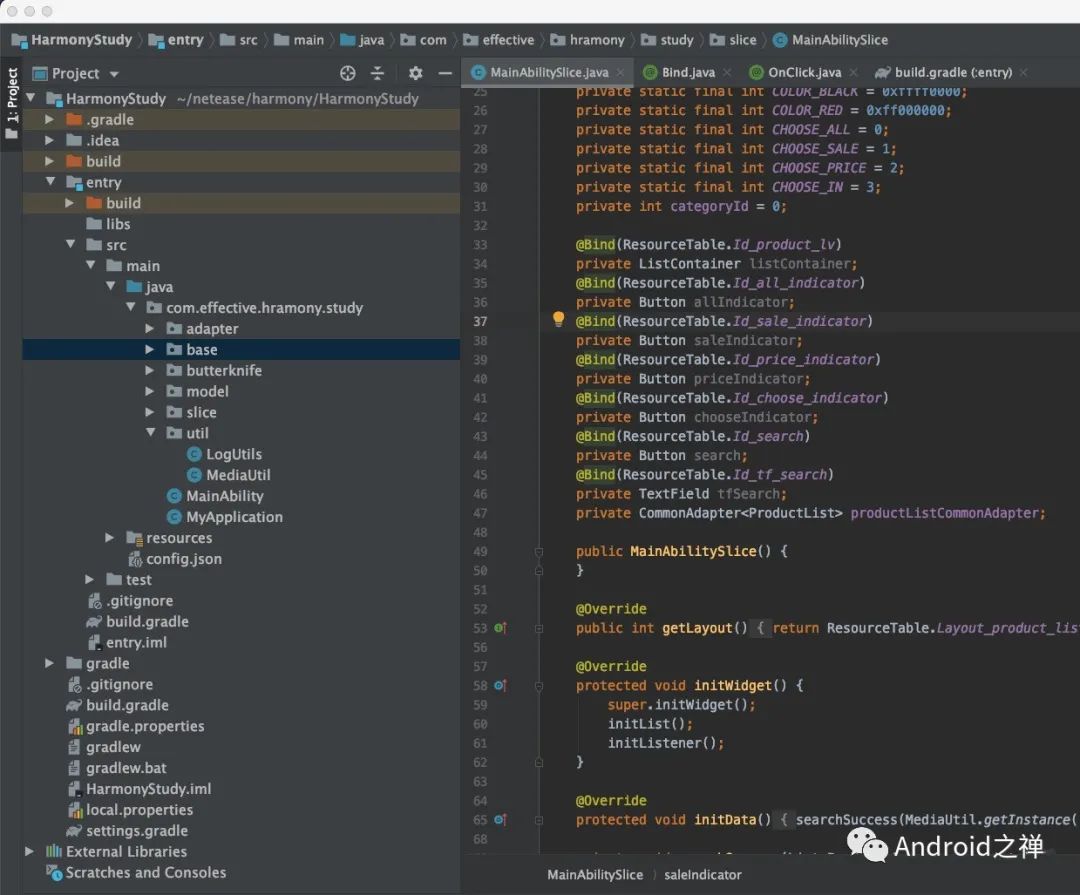Click saleIndicator in bottom breadcrumb
1080x895 pixels.
703,875
